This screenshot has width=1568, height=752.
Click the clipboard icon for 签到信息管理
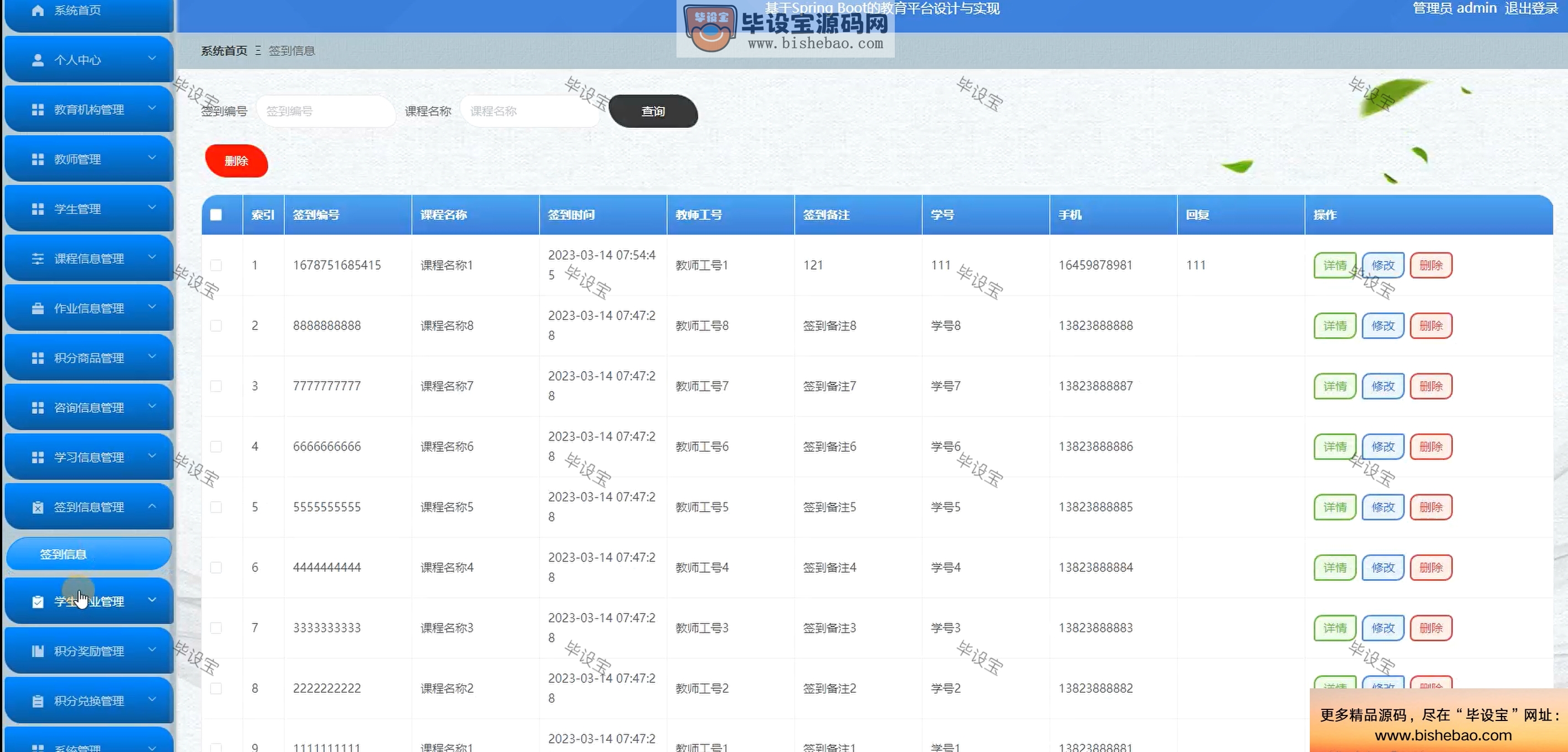pyautogui.click(x=38, y=507)
